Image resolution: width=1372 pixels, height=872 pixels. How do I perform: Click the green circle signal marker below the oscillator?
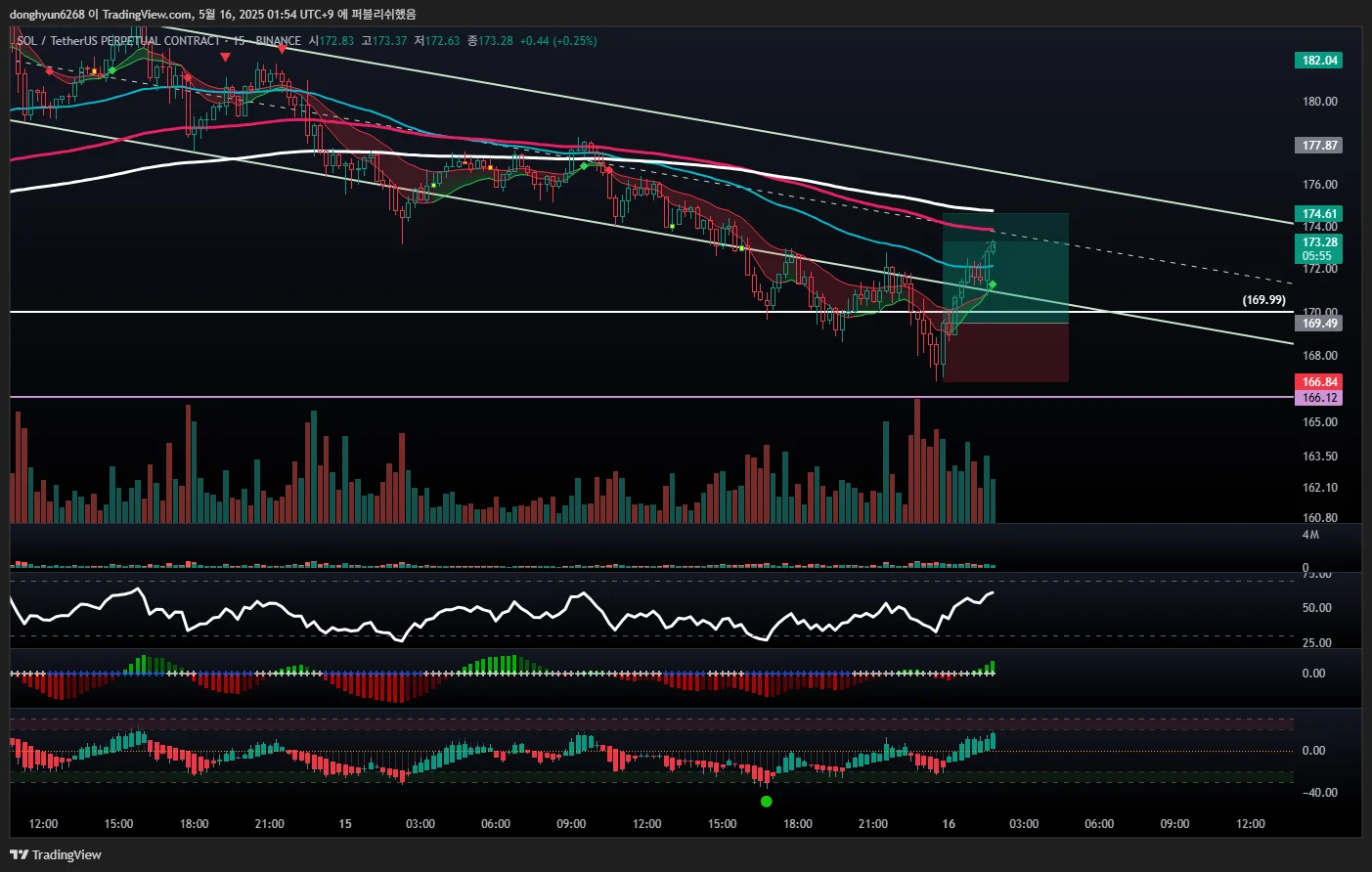coord(766,802)
